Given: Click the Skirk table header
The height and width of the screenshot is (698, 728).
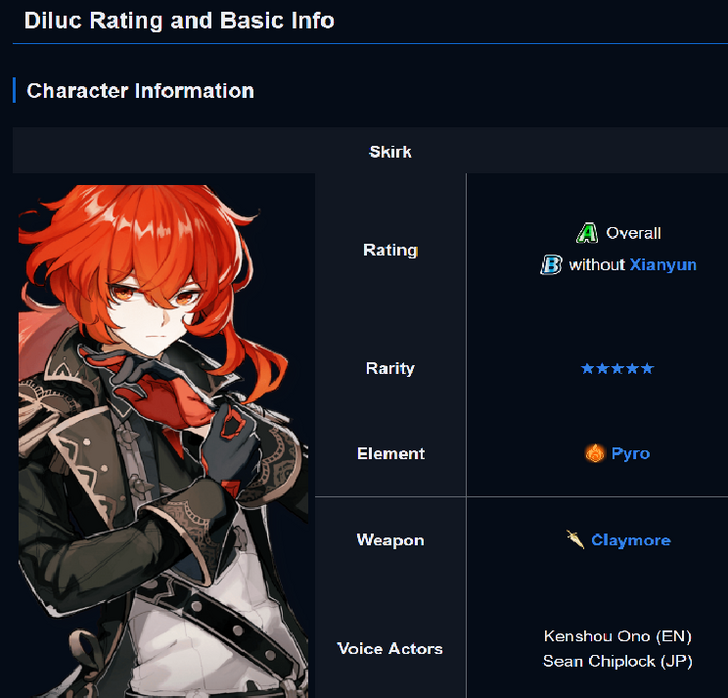Looking at the screenshot, I should coord(390,152).
